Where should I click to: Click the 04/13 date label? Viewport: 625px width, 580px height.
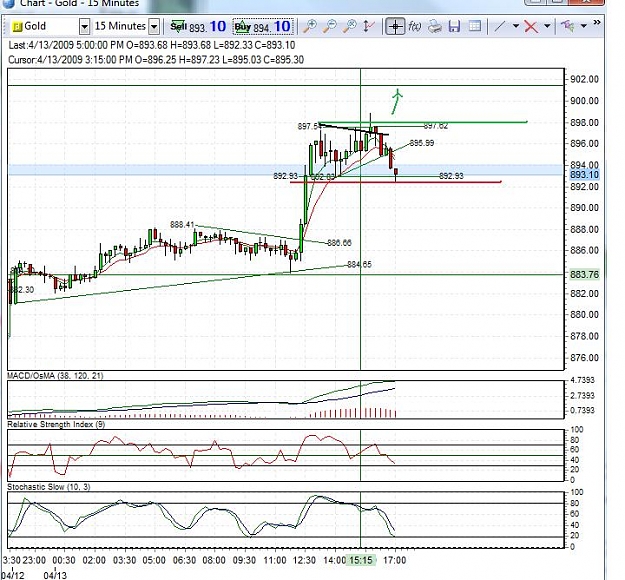point(55,575)
